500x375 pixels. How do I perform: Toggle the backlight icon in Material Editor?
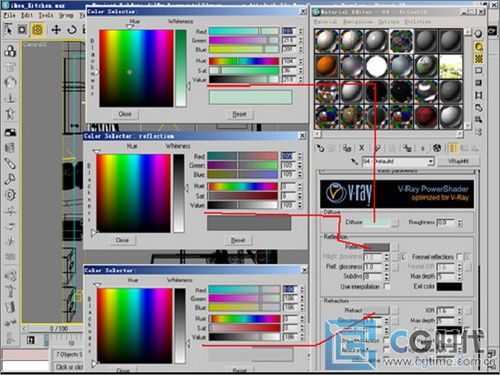click(x=479, y=47)
